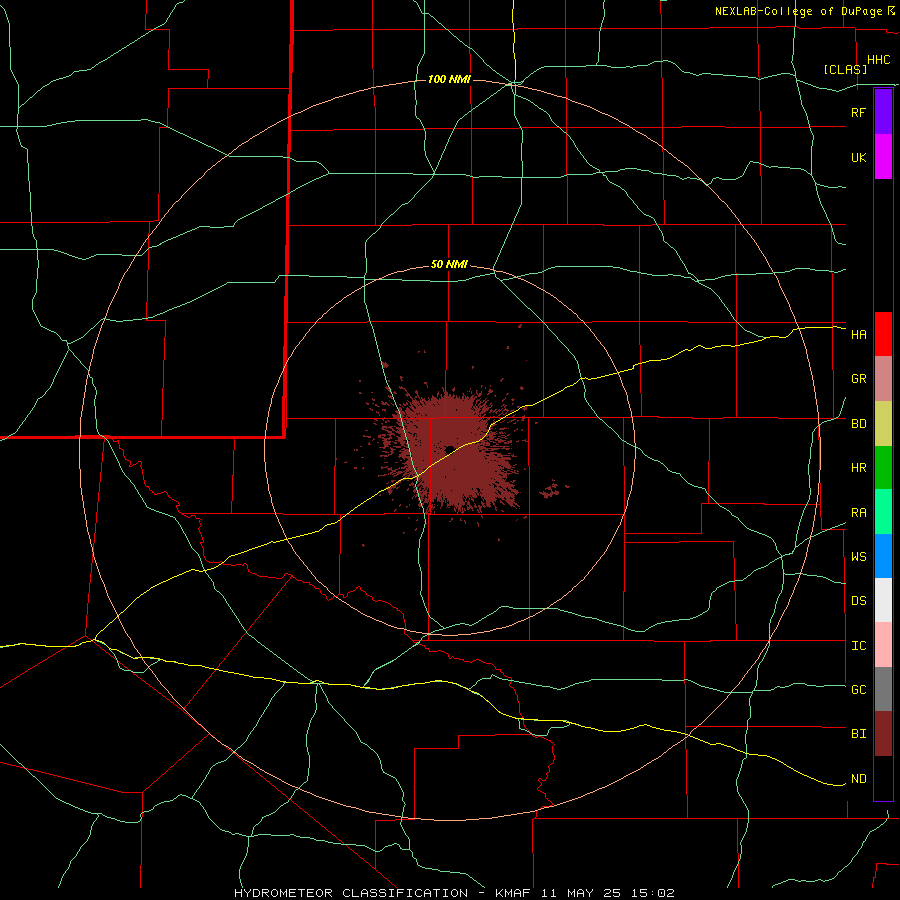The height and width of the screenshot is (900, 900).
Task: Select the GR dusty pink legend swatch
Action: tap(883, 379)
